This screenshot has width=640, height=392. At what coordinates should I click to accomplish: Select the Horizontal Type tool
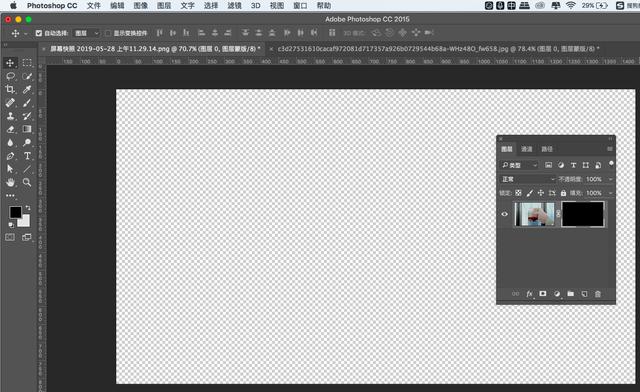pyautogui.click(x=27, y=156)
